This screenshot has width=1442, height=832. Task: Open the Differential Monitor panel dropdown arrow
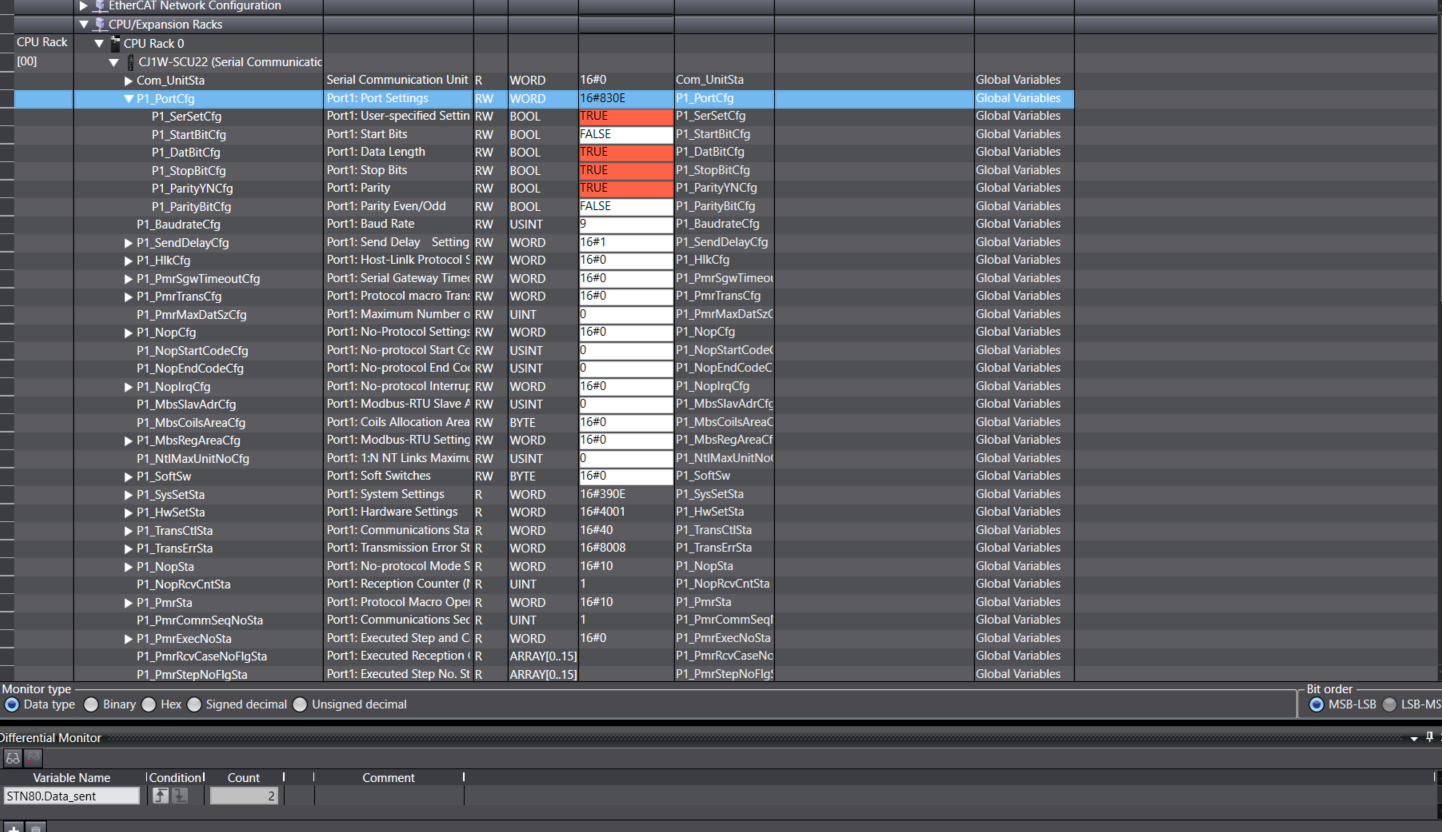(1414, 738)
